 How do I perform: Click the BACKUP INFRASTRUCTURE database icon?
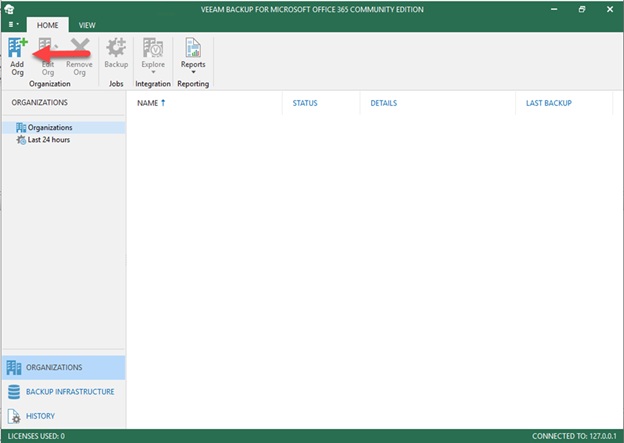(14, 392)
